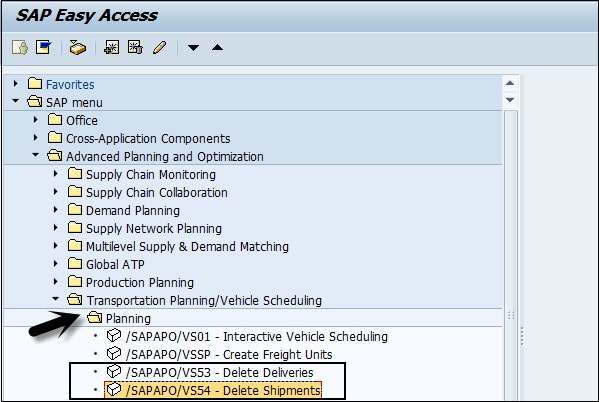Select Supply Network Planning folder icon

75,227
